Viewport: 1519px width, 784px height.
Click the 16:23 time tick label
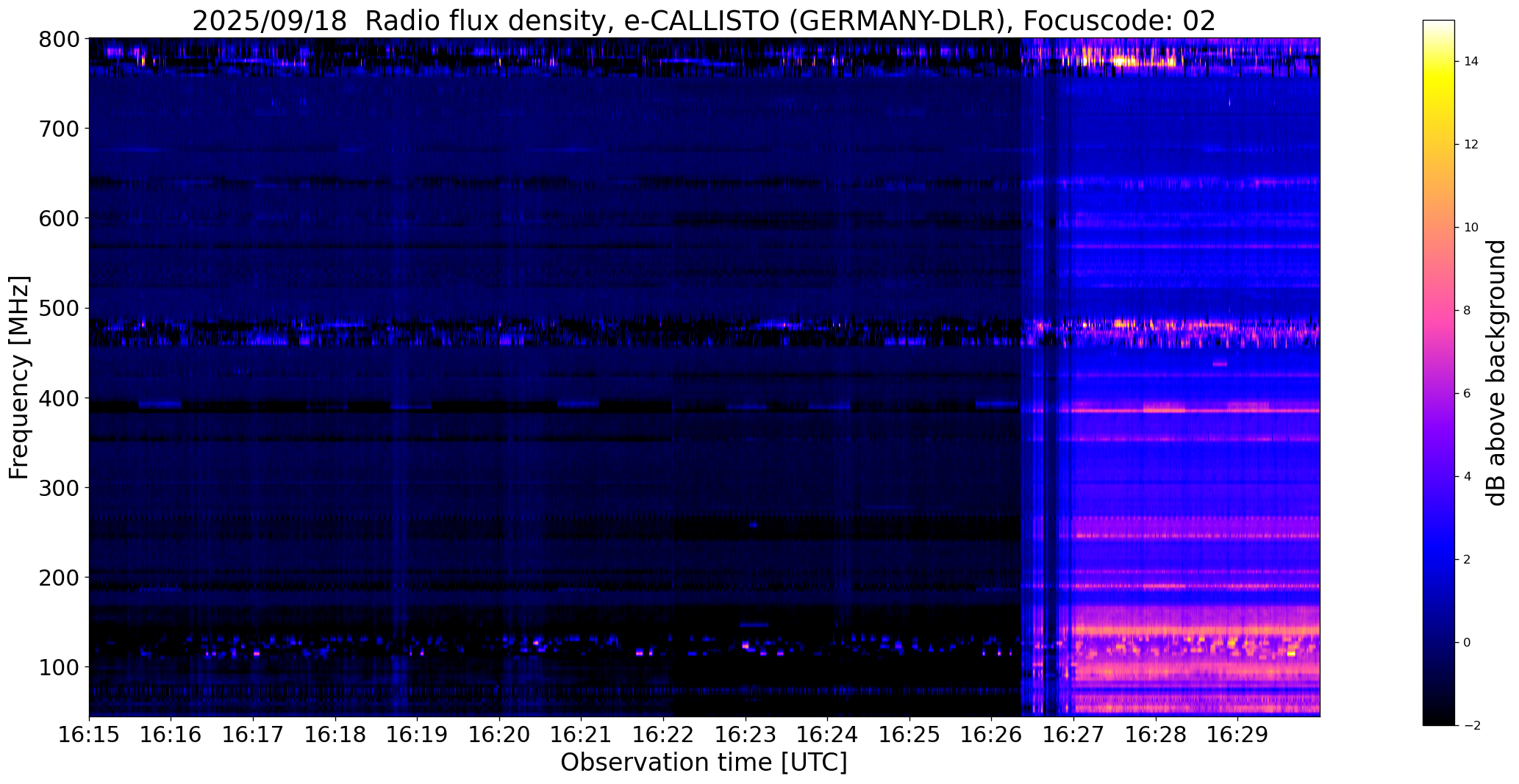click(746, 735)
